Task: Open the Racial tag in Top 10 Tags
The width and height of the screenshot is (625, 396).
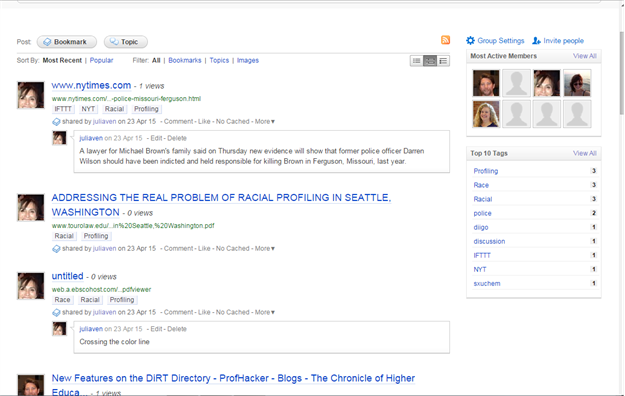Action: point(483,199)
